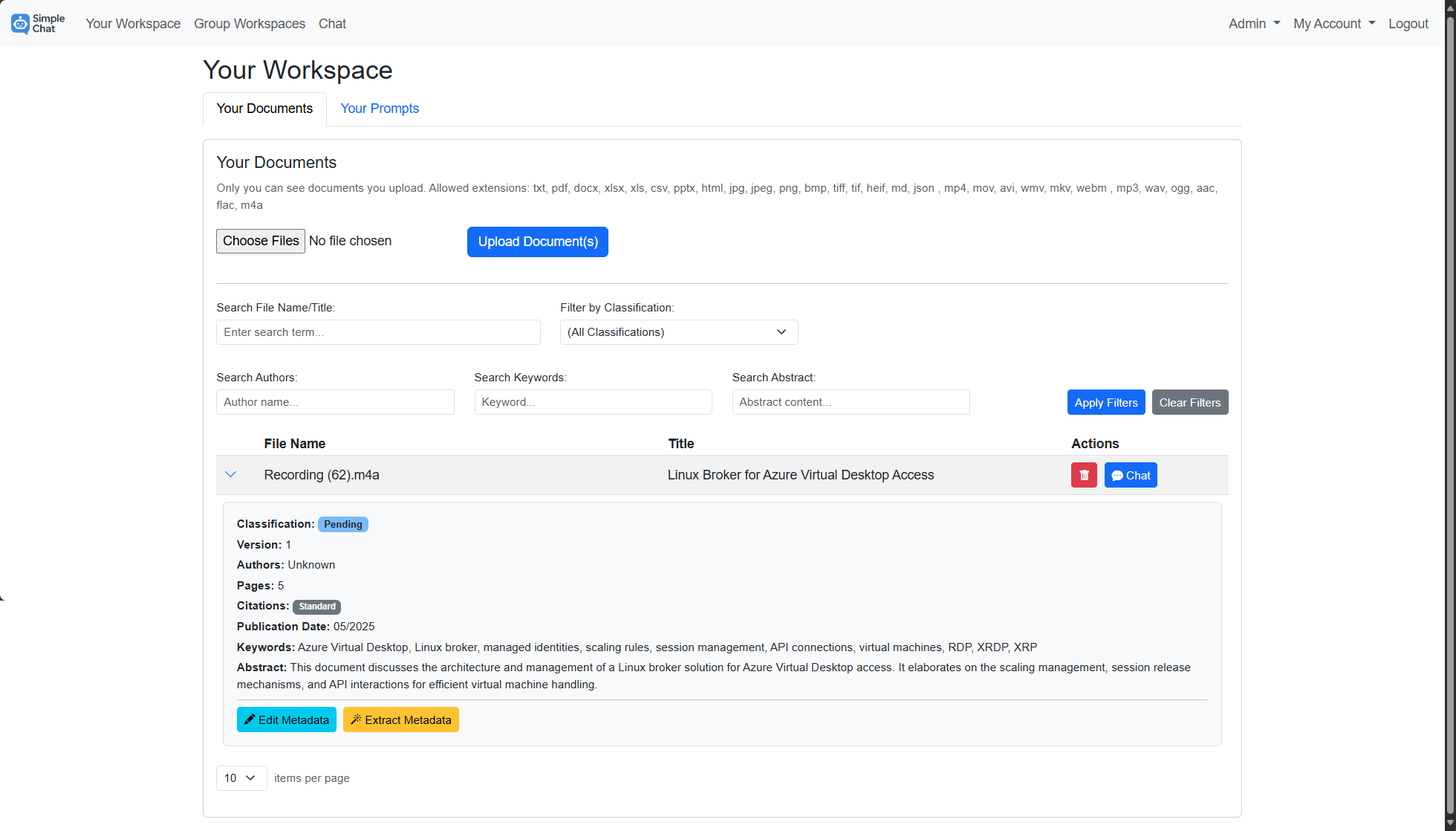1456x831 pixels.
Task: Delete Recording (62).m4a using the trash icon
Action: [x=1084, y=475]
